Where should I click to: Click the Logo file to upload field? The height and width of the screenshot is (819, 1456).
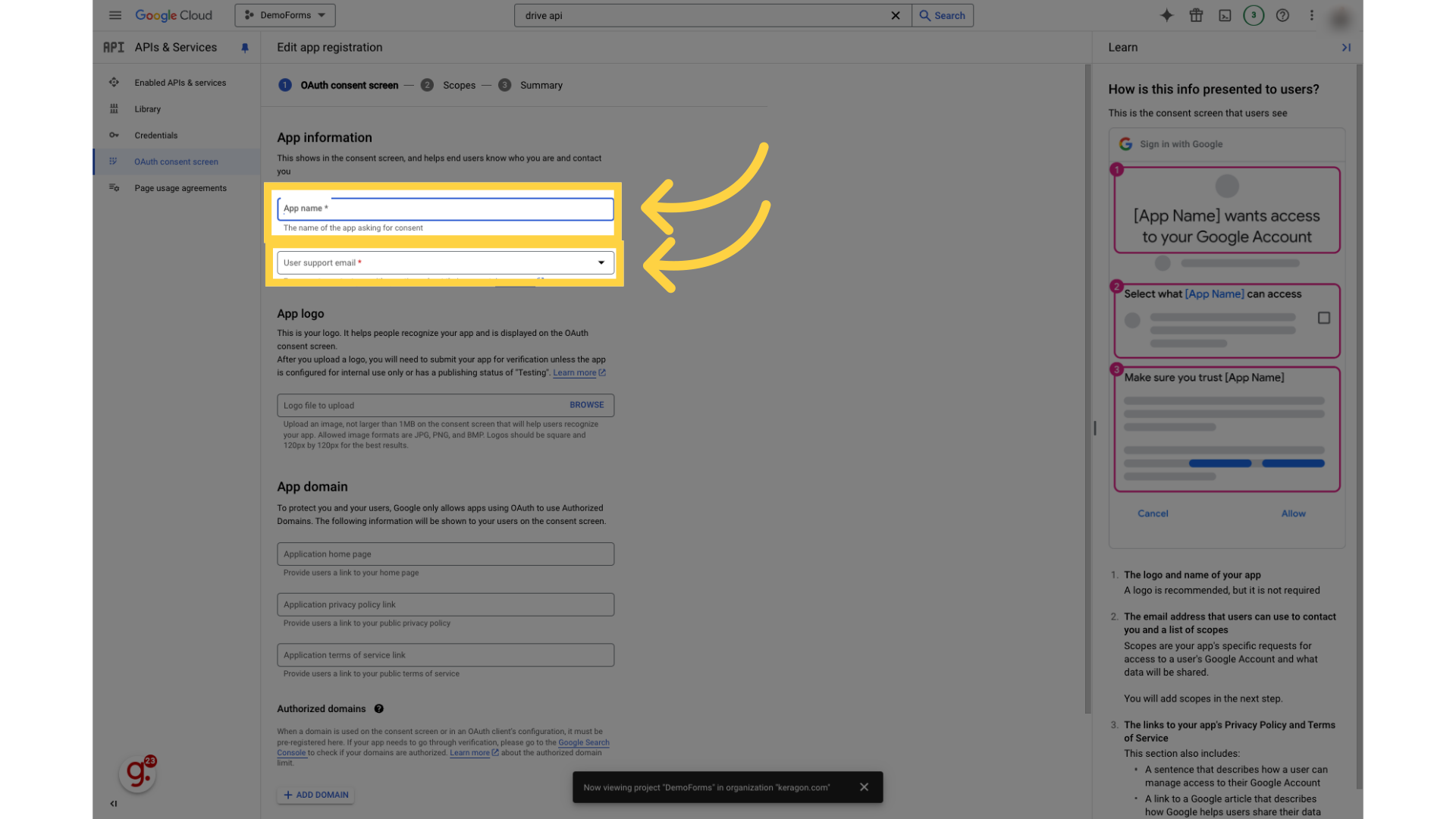446,405
